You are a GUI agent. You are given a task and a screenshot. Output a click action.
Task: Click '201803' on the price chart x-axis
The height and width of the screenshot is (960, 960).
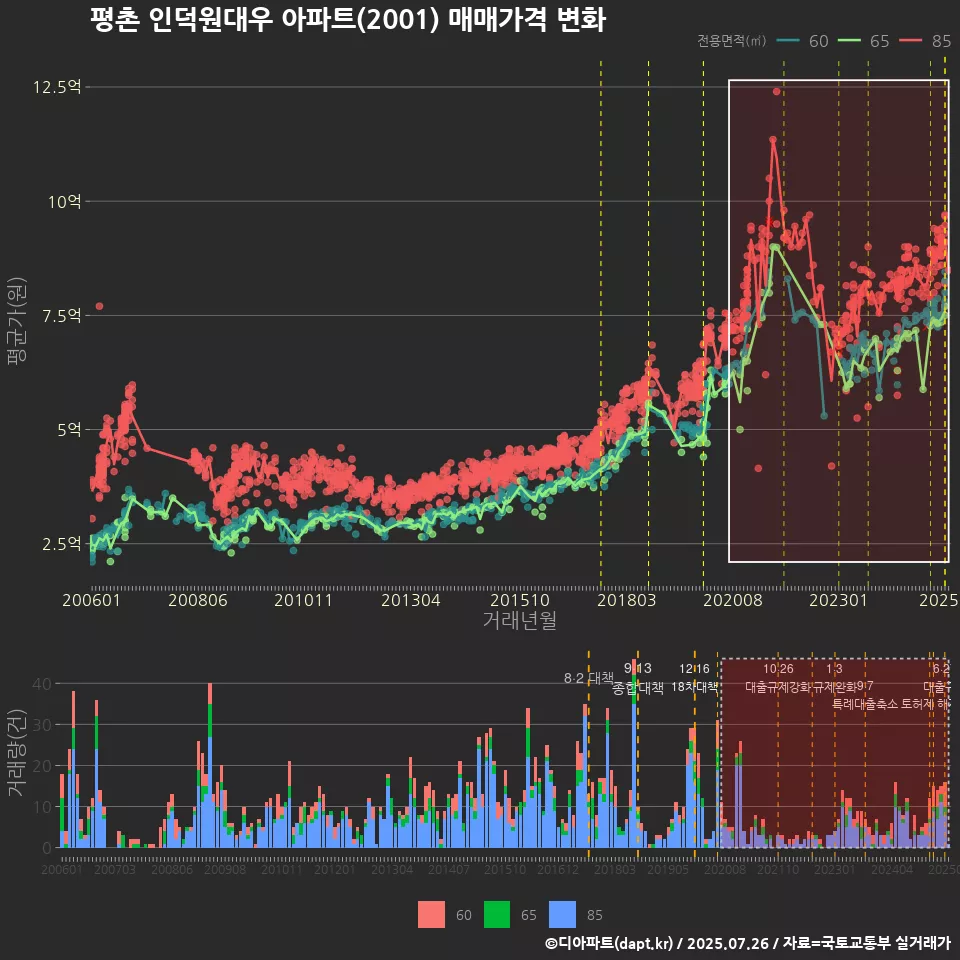pyautogui.click(x=626, y=600)
